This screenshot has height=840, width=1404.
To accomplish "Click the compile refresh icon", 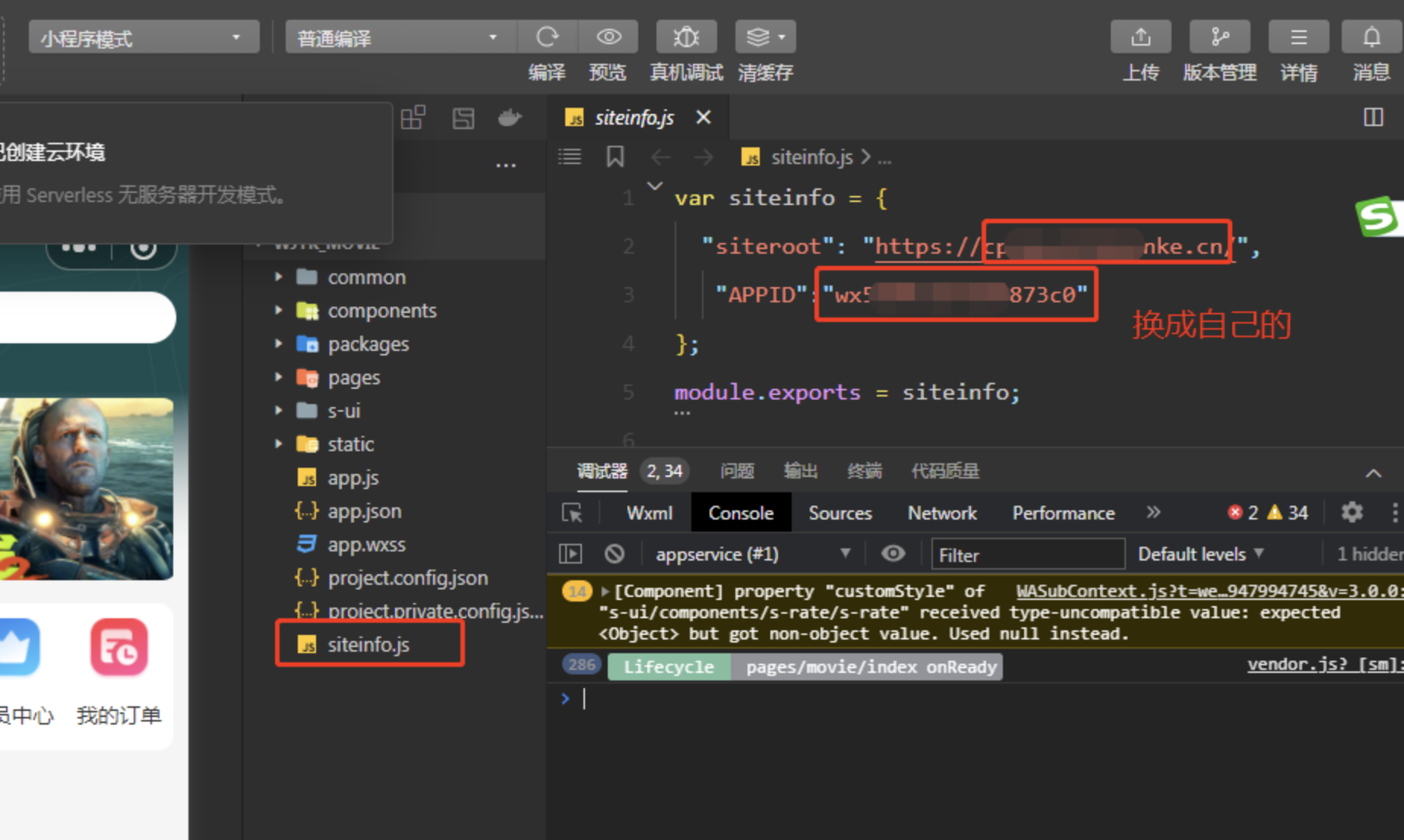I will pos(547,37).
